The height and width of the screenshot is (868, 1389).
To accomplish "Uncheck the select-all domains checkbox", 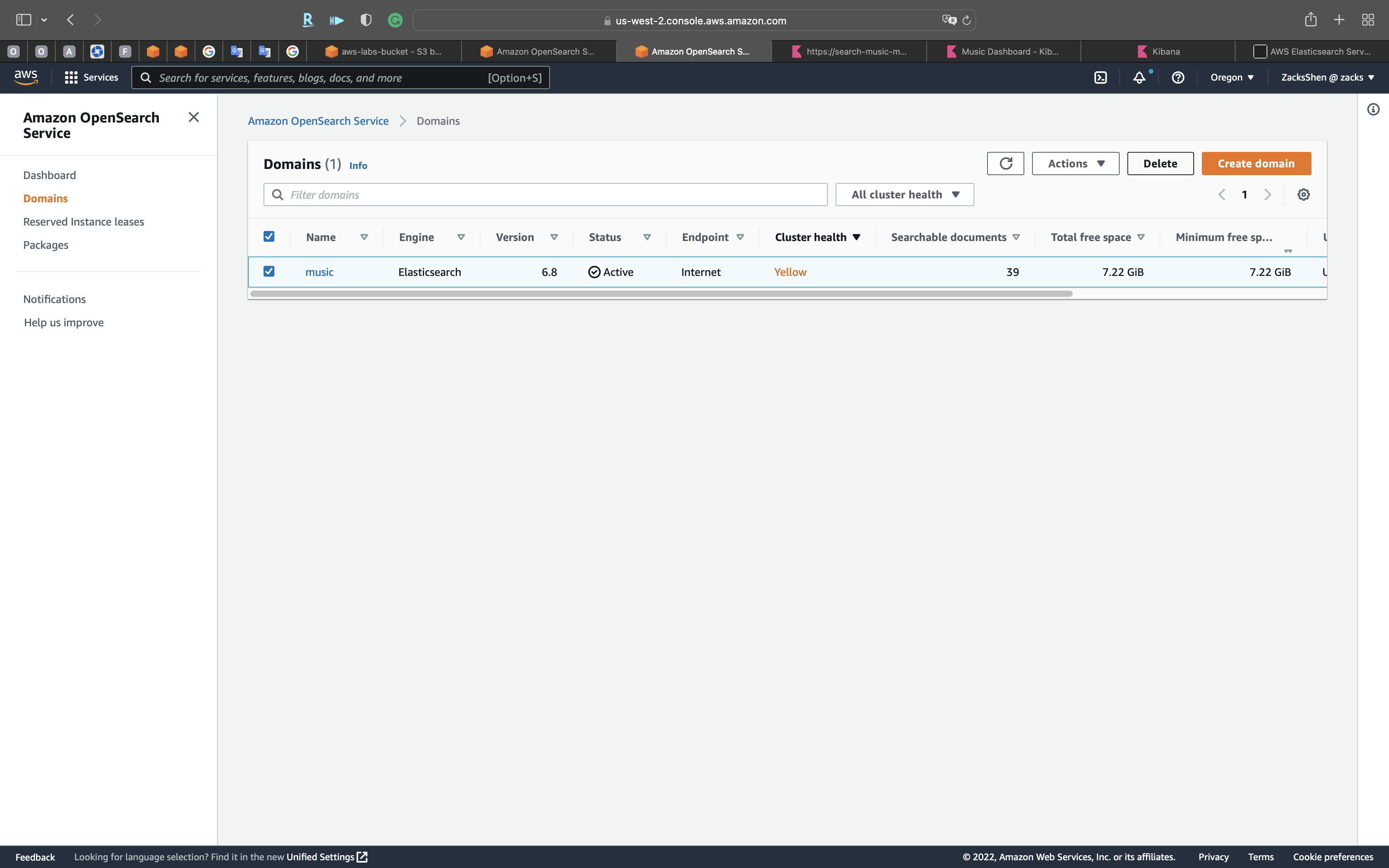I will coord(269,236).
